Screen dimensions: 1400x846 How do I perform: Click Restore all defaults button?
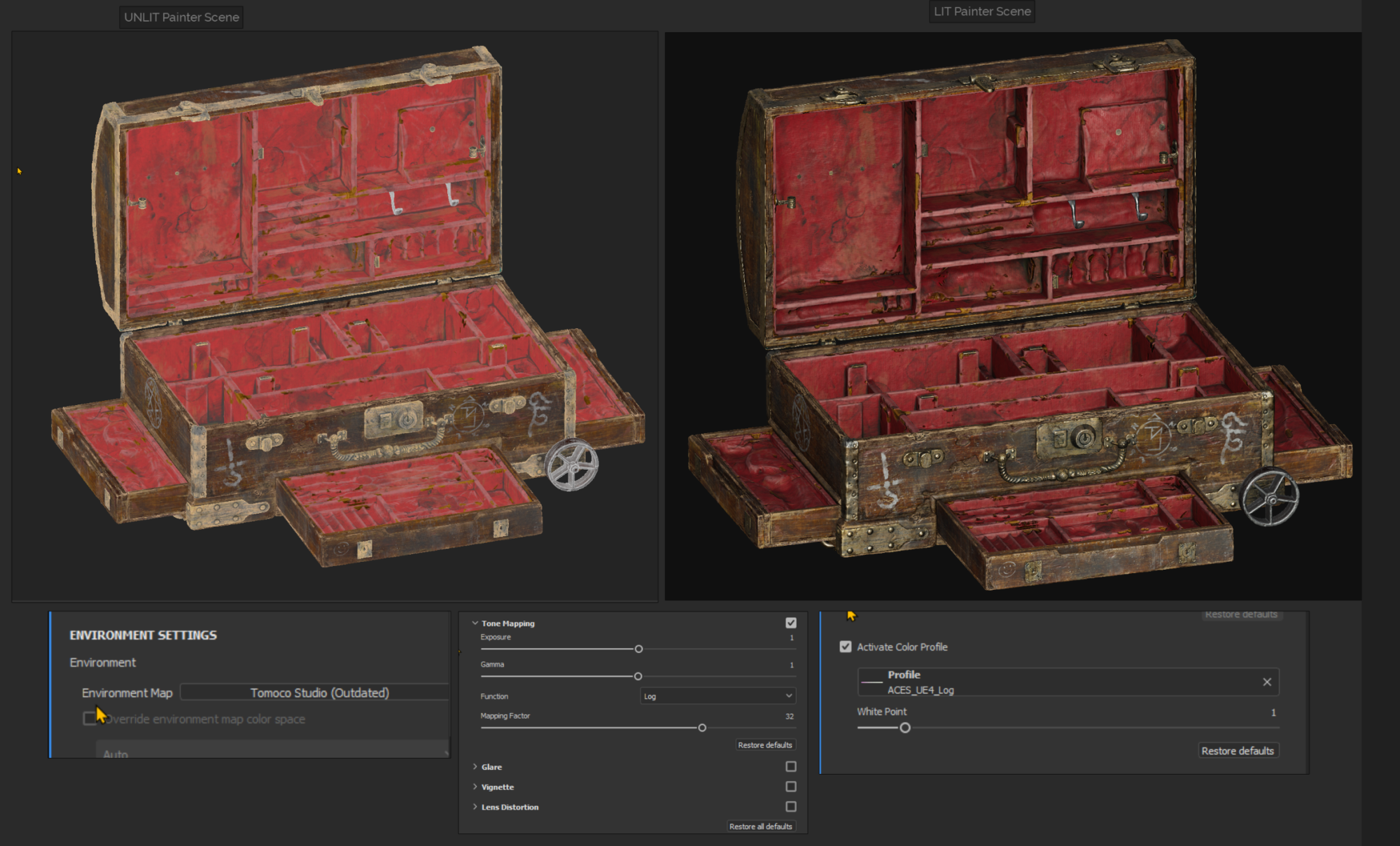pyautogui.click(x=760, y=826)
